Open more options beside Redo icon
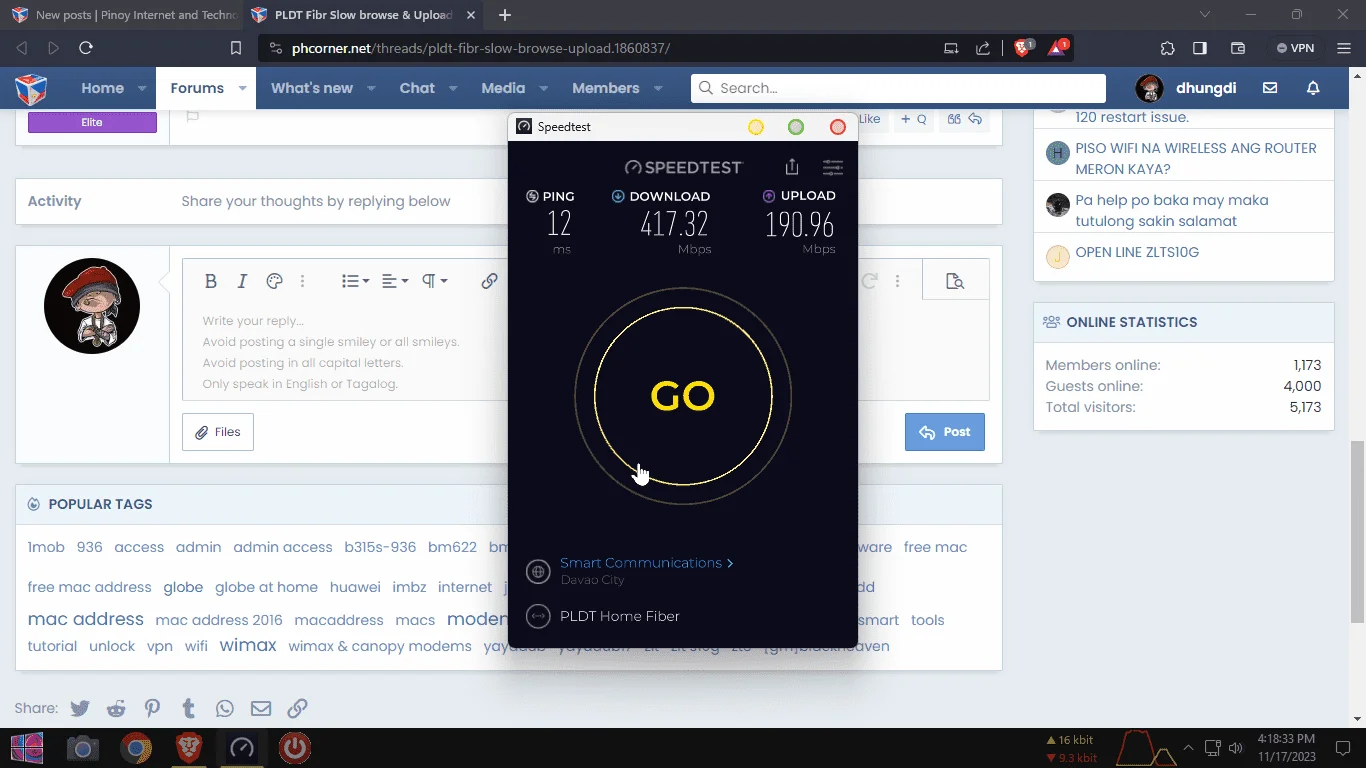This screenshot has height=768, width=1366. point(898,281)
